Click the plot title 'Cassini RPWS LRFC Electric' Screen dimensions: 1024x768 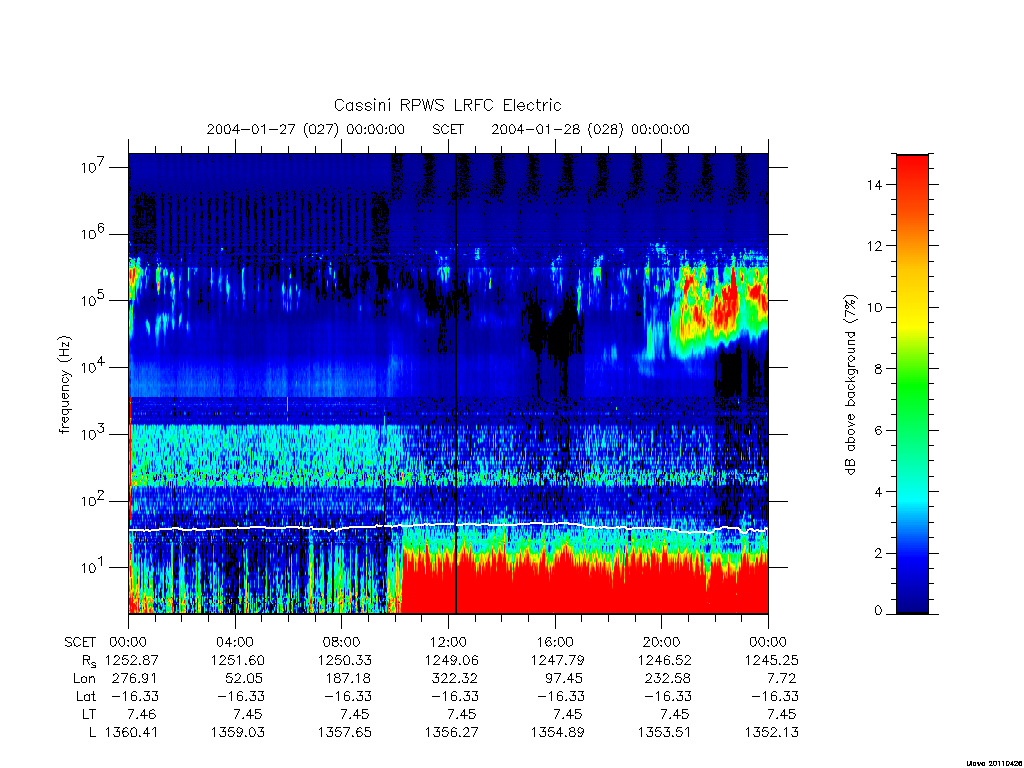(x=447, y=105)
